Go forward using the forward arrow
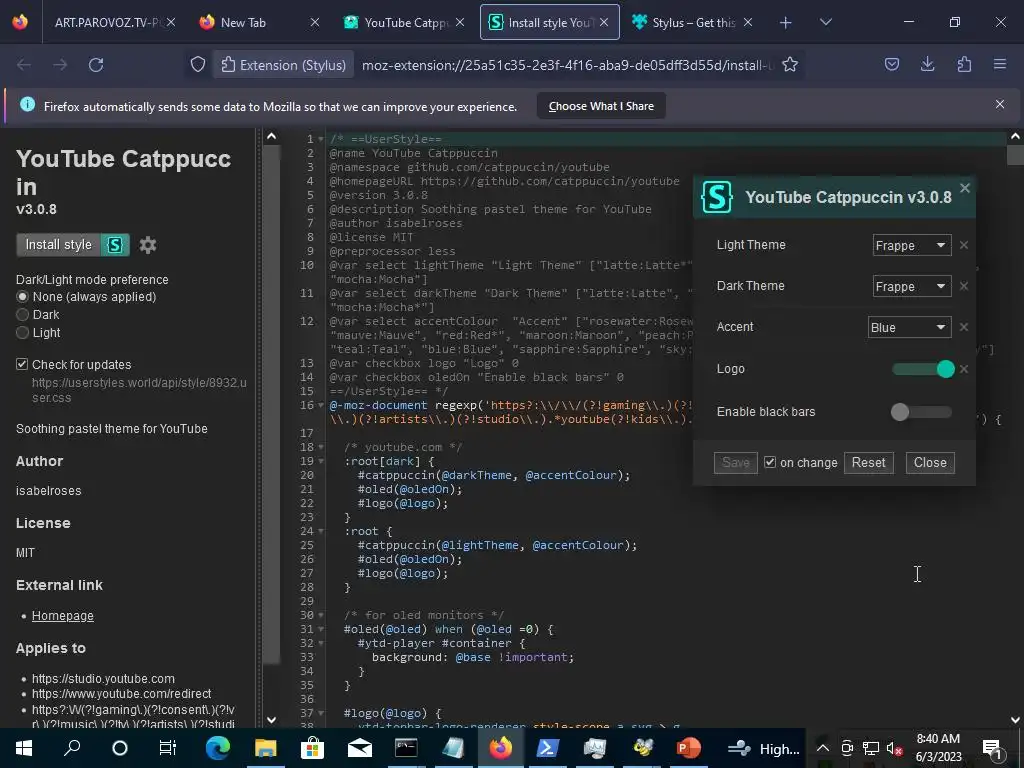1024x768 pixels. 60,65
